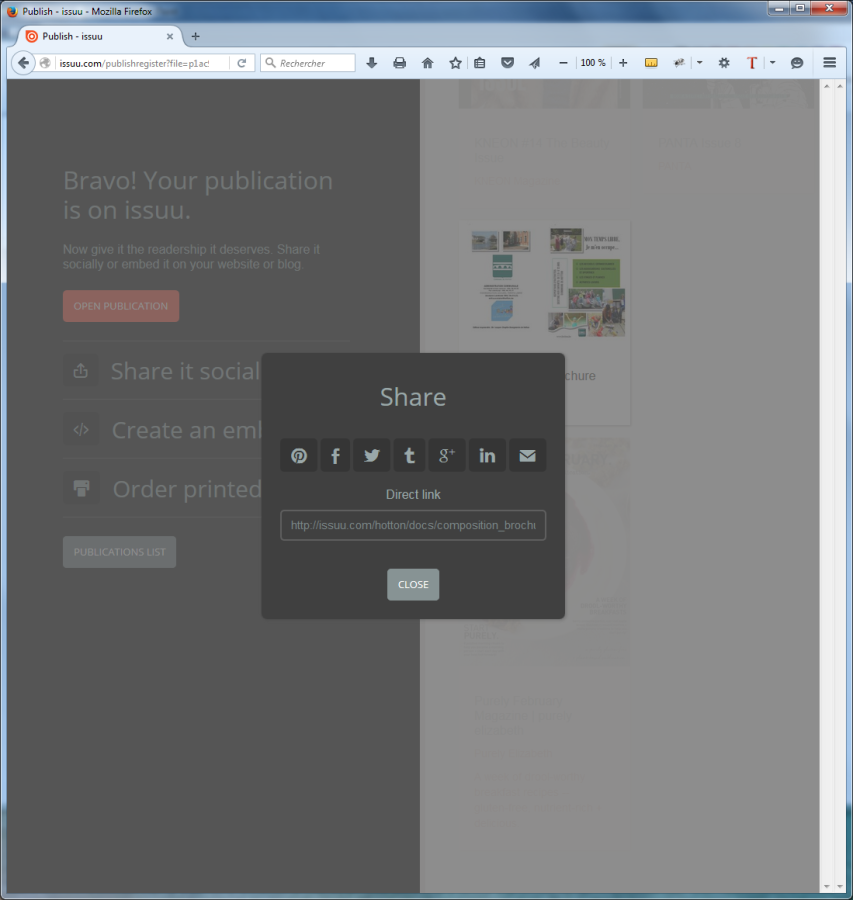Click the chat smiley toolbar icon
Image resolution: width=853 pixels, height=900 pixels.
pyautogui.click(x=796, y=63)
